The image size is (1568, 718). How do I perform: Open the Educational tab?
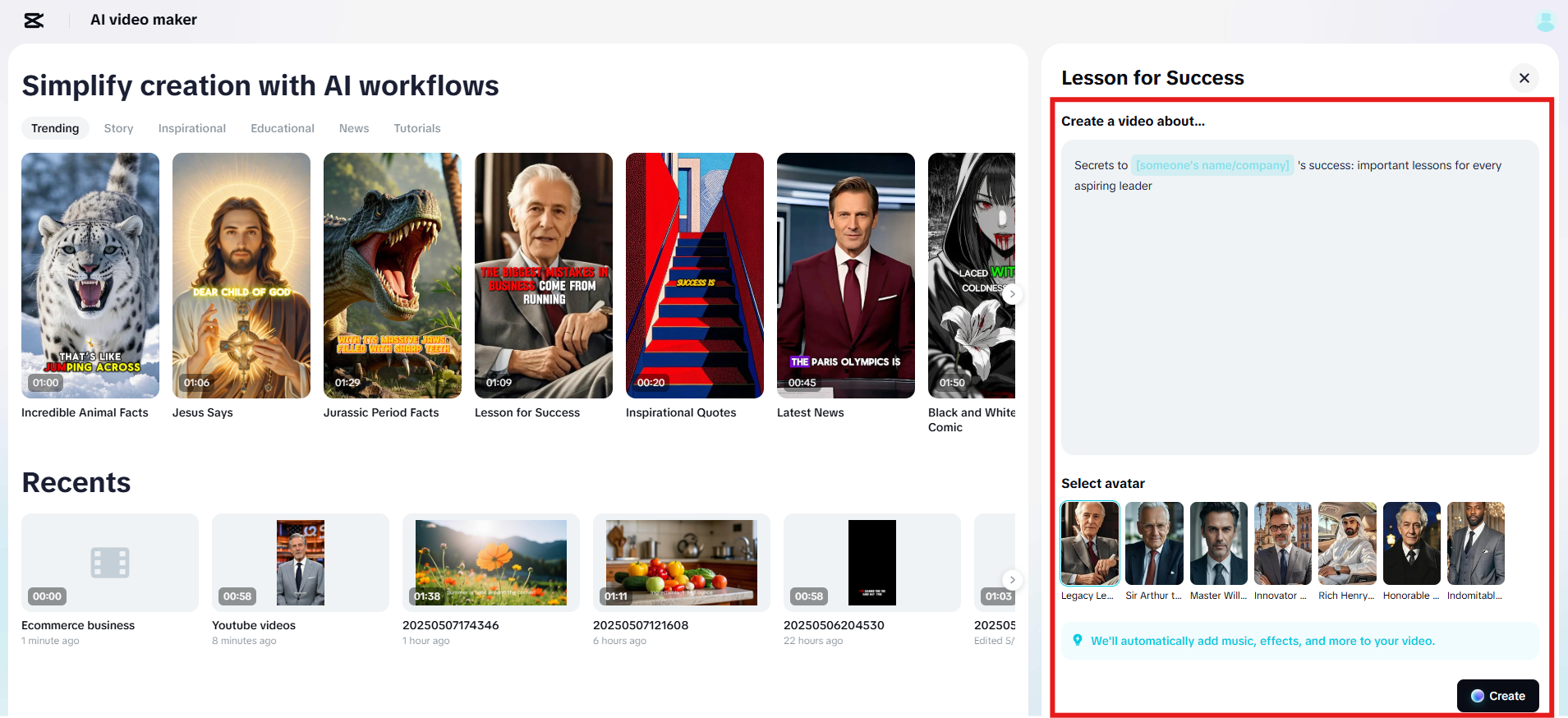(283, 128)
